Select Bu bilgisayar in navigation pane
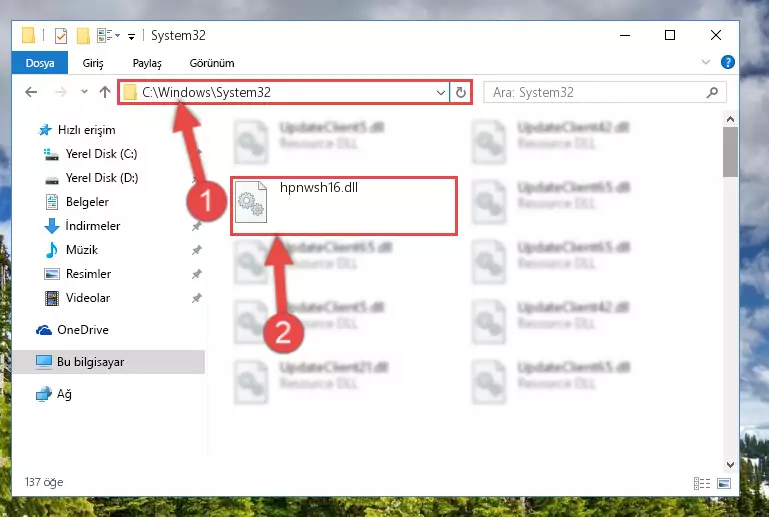The width and height of the screenshot is (769, 517). [108, 362]
